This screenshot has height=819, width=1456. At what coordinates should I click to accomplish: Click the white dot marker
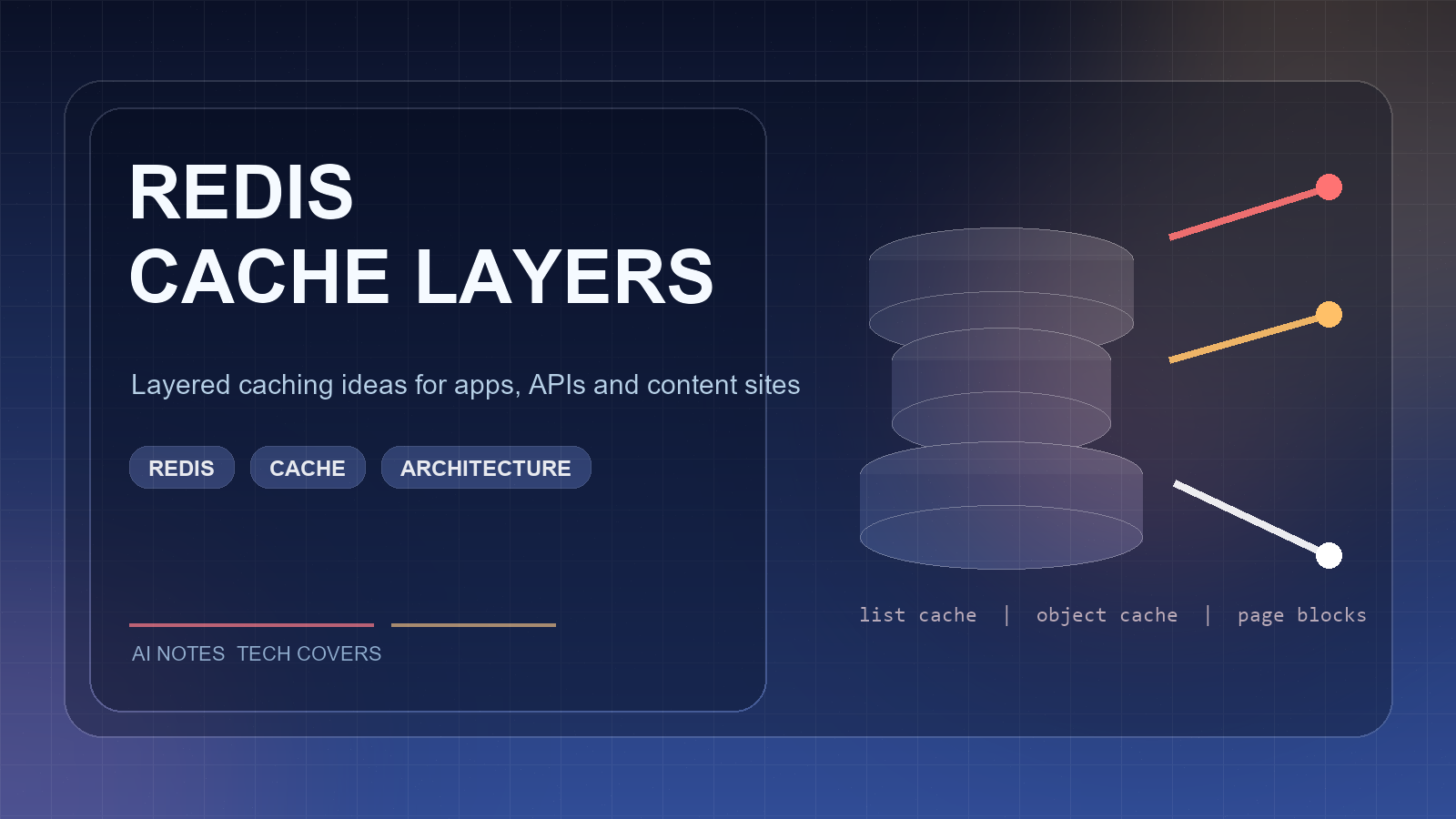click(x=1330, y=555)
